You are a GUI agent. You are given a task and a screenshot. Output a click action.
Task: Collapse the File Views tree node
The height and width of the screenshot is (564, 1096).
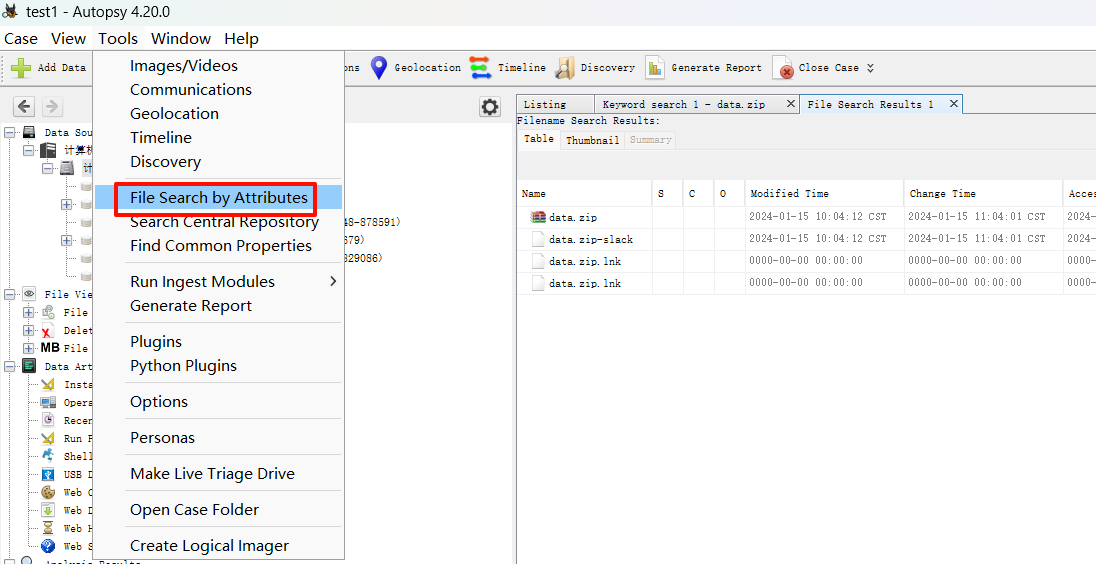click(x=9, y=294)
